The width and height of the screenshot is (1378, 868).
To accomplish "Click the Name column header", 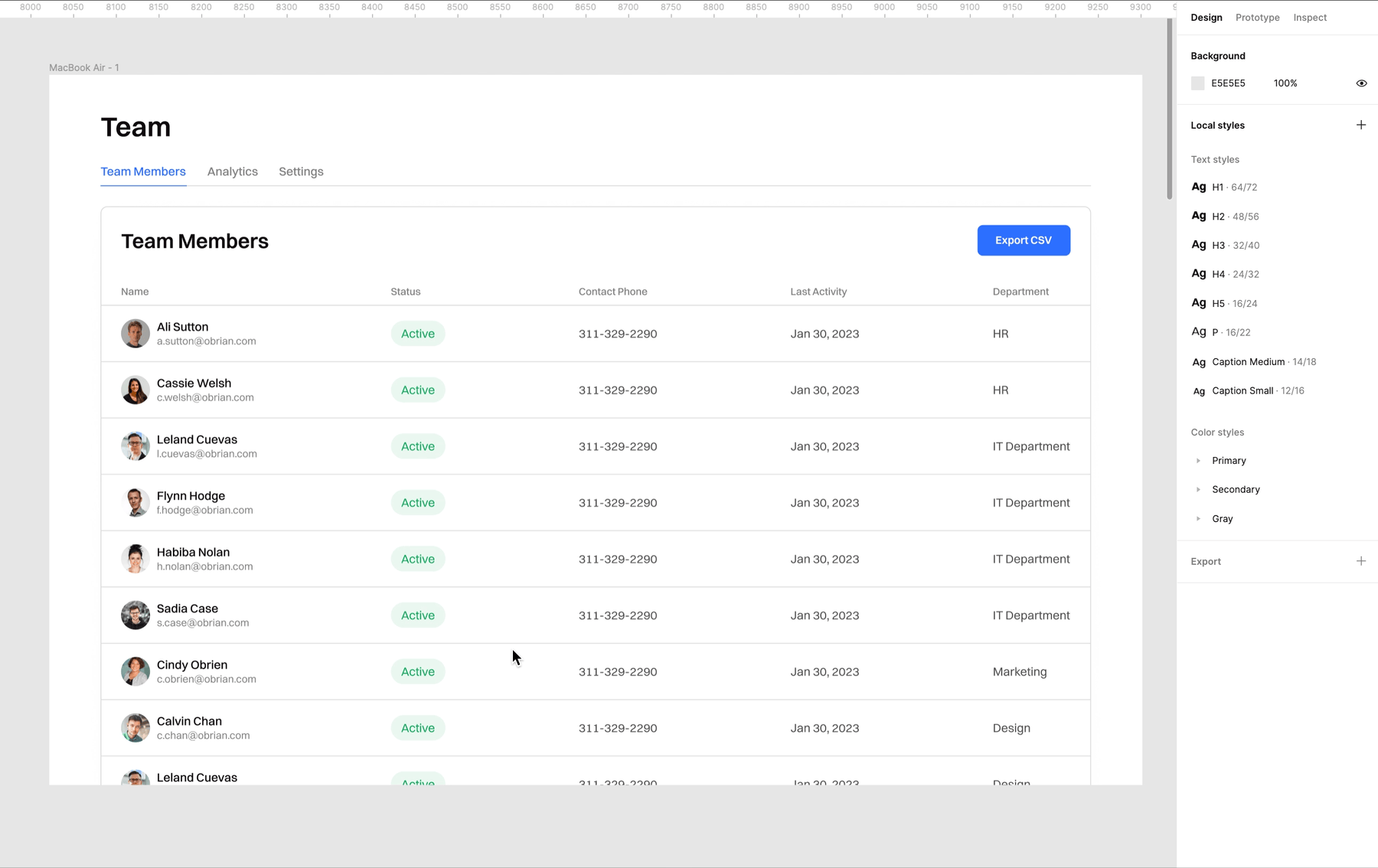I will click(x=135, y=292).
